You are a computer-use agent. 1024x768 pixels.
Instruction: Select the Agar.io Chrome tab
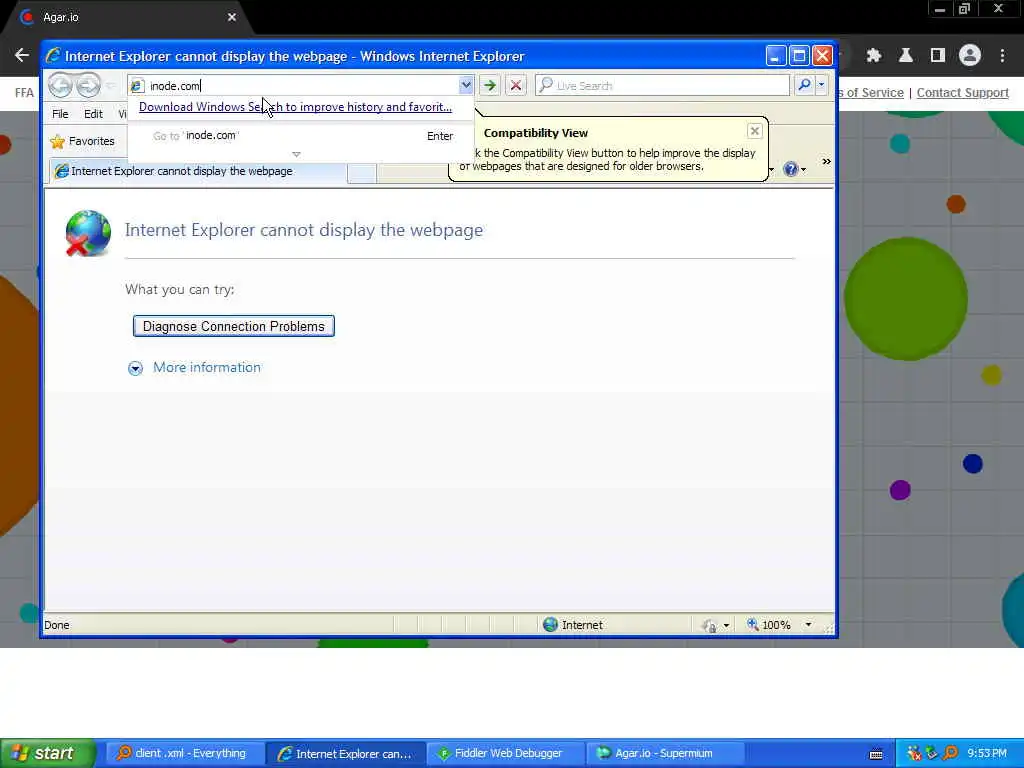coord(124,18)
